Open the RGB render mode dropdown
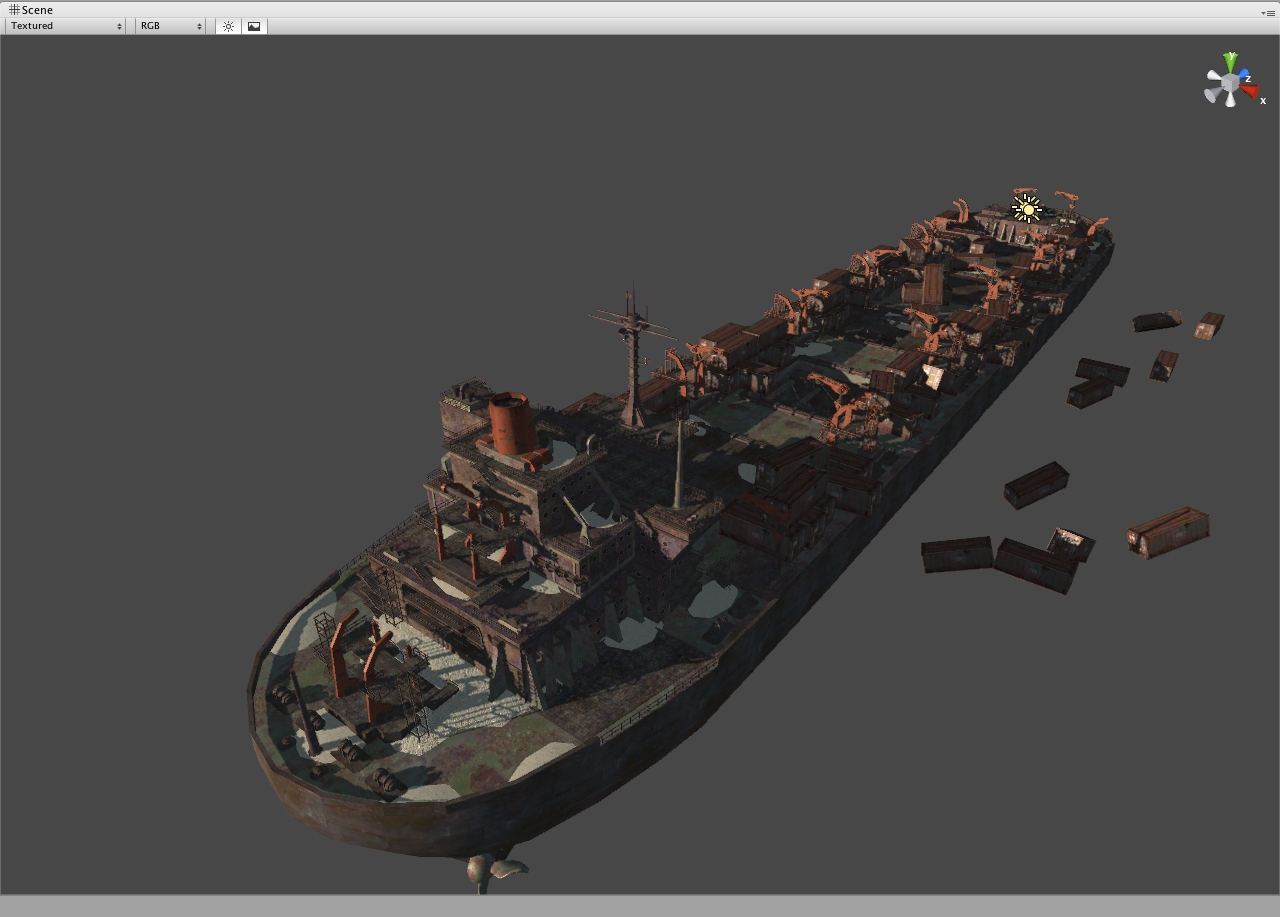The image size is (1280, 917). pyautogui.click(x=170, y=26)
